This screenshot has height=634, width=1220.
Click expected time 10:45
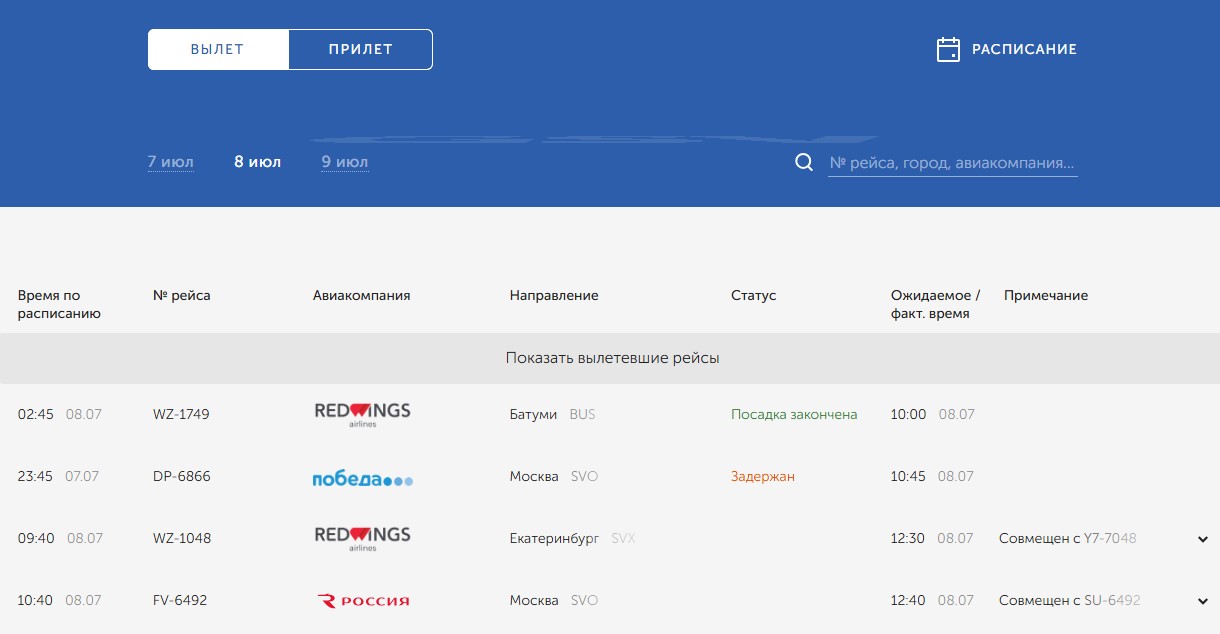coord(909,476)
